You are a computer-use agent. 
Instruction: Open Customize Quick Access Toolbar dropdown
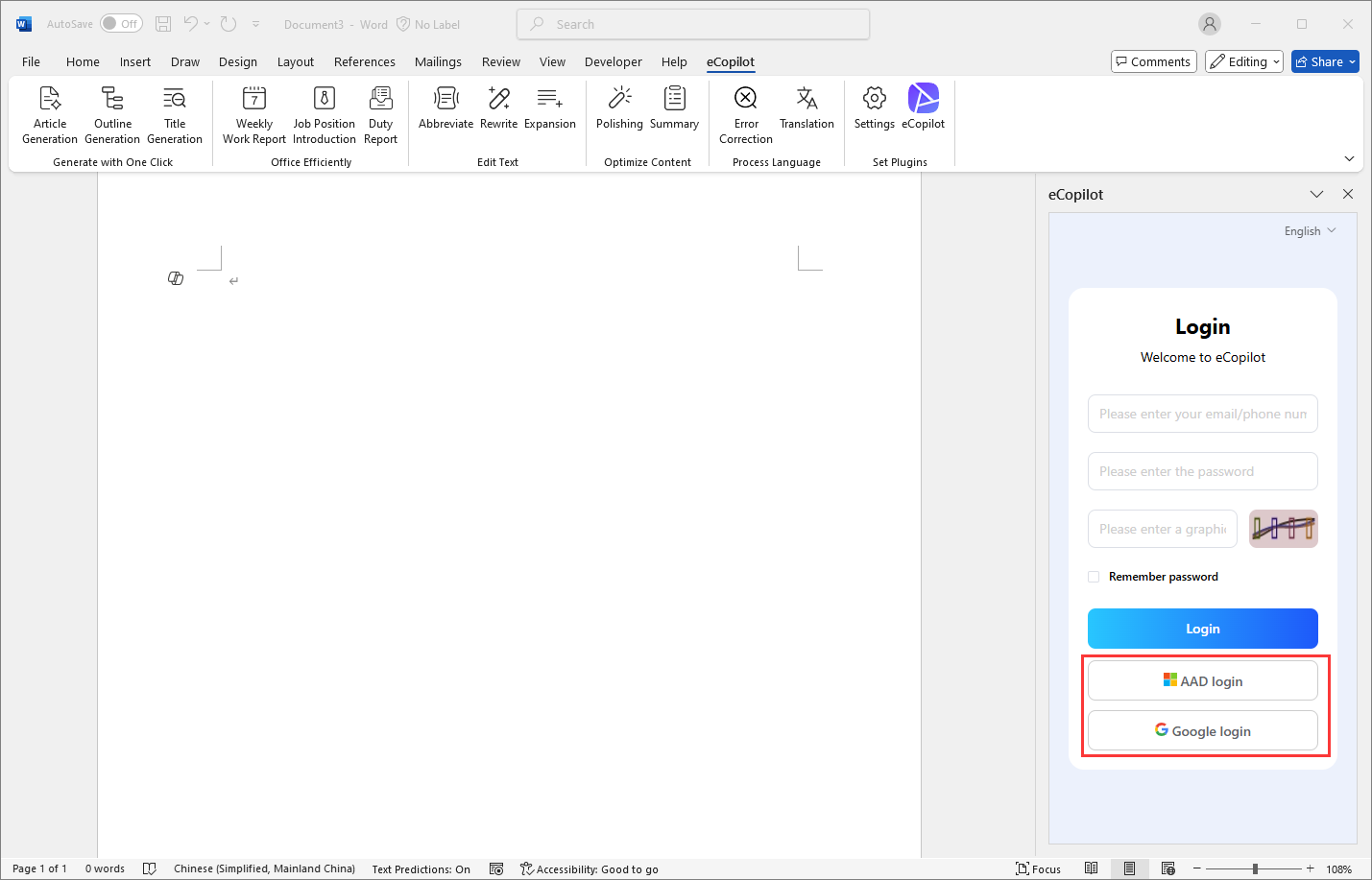(x=255, y=24)
